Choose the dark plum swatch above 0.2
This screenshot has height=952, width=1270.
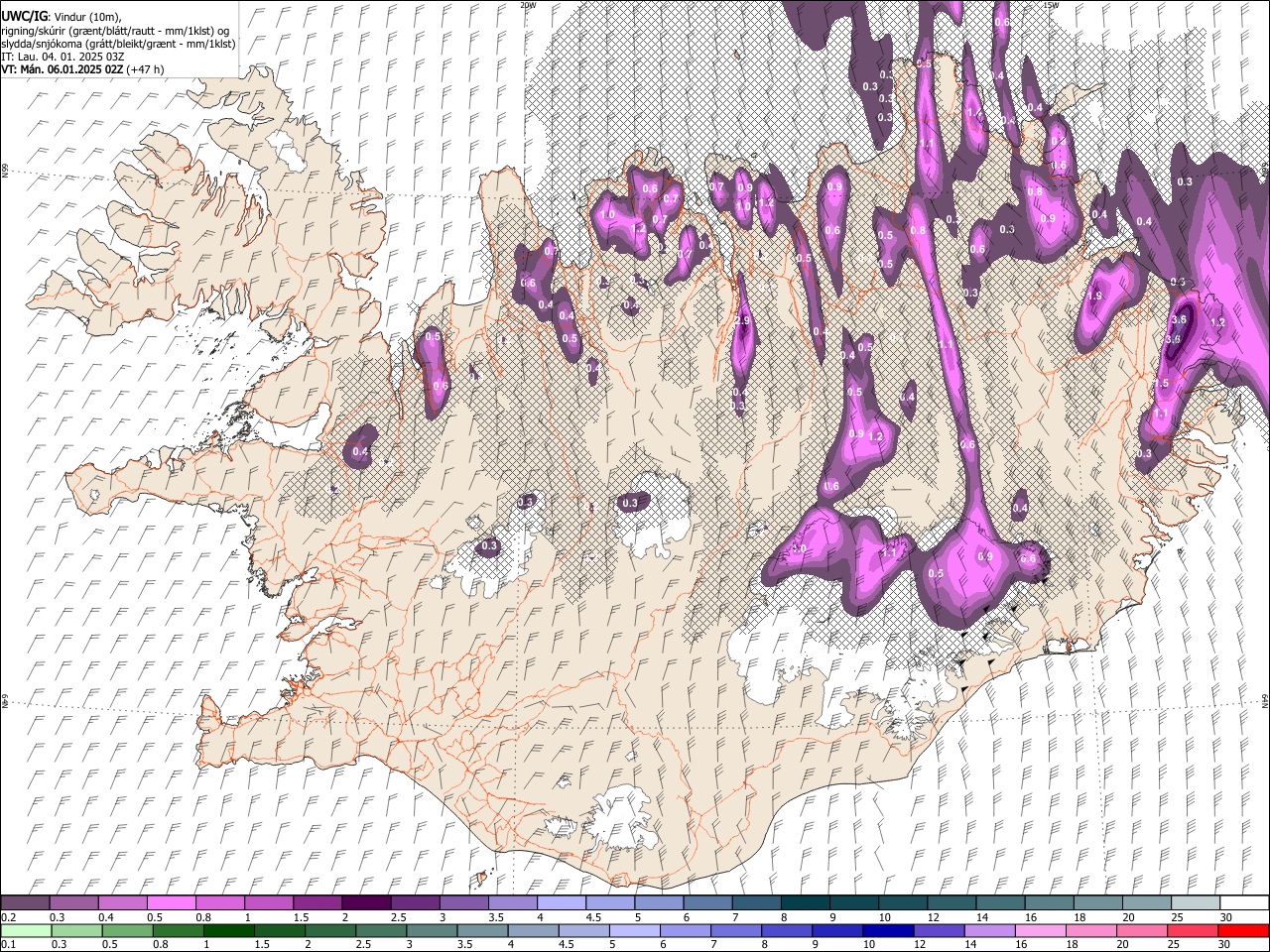tap(25, 902)
